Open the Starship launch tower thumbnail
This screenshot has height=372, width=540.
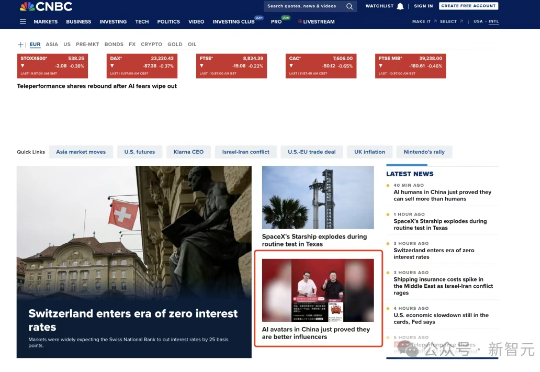318,197
